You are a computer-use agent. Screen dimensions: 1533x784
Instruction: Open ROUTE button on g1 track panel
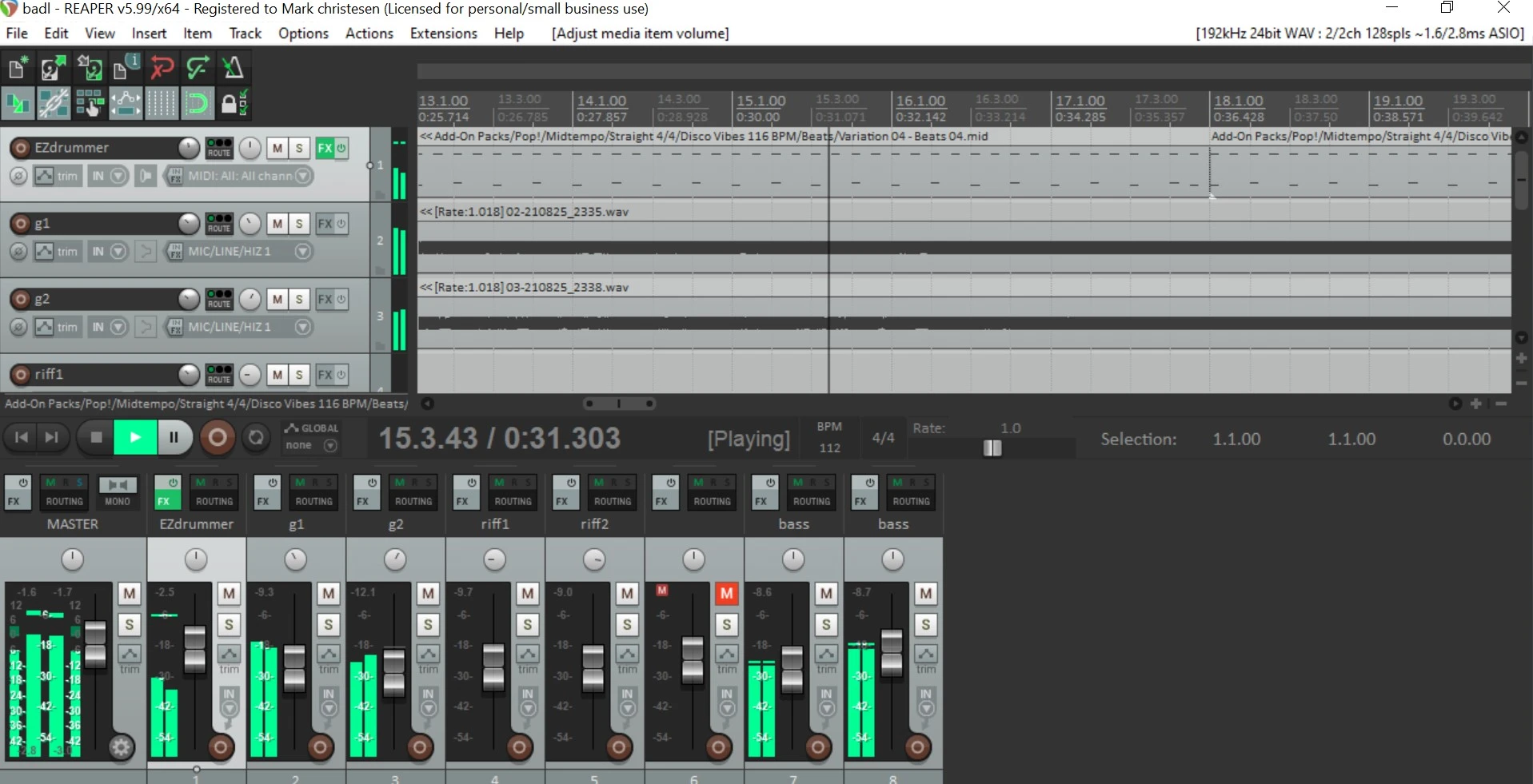click(x=219, y=224)
